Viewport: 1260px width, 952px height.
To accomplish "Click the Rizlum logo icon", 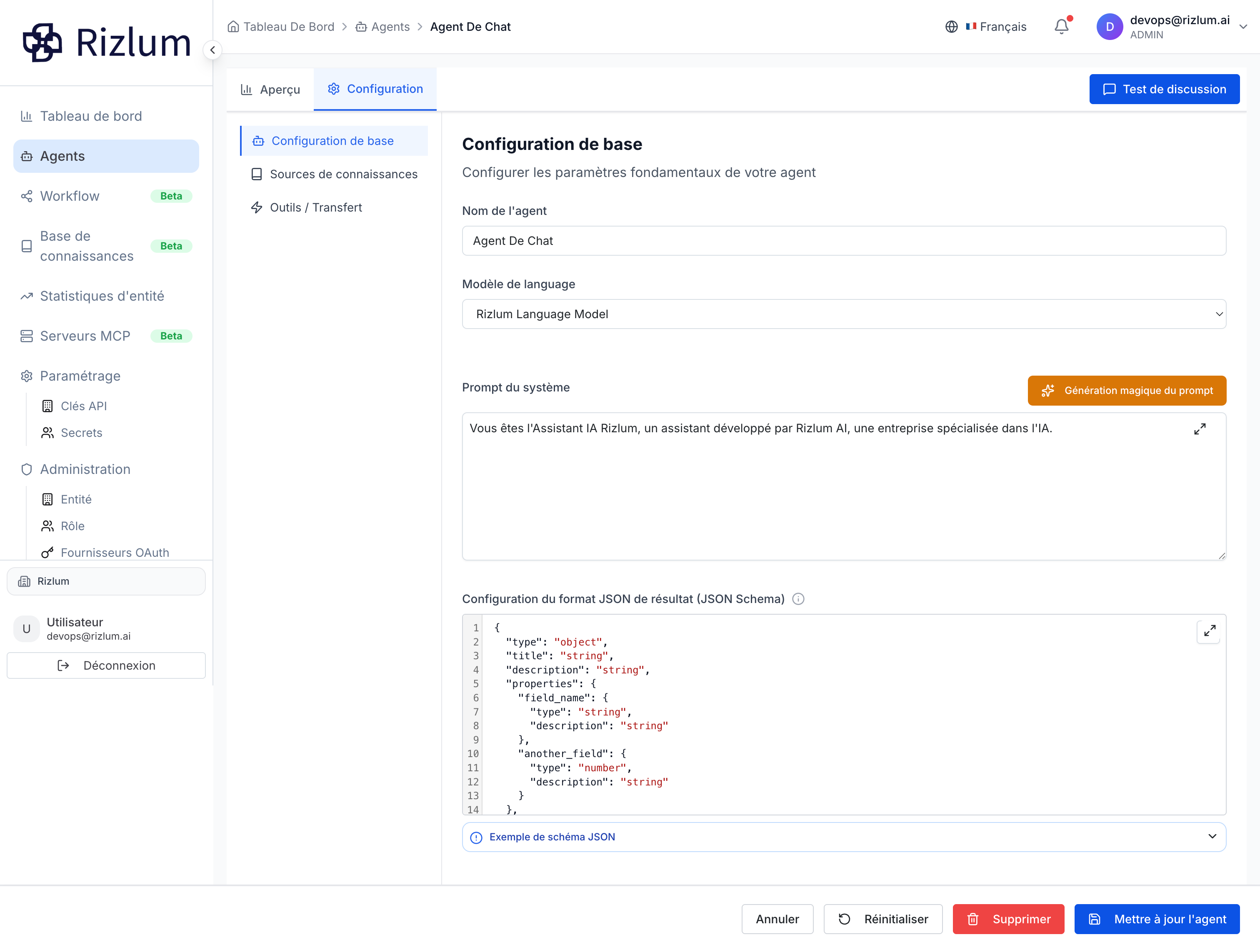I will [42, 43].
